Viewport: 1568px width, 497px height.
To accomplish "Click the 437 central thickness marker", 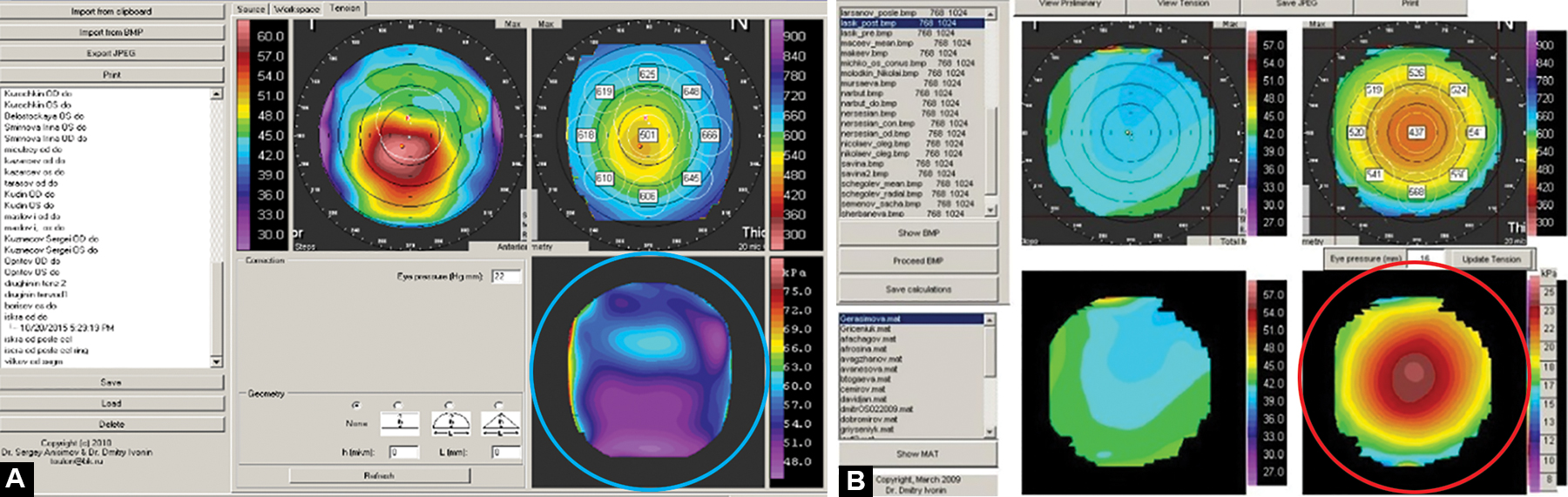I will click(1416, 132).
